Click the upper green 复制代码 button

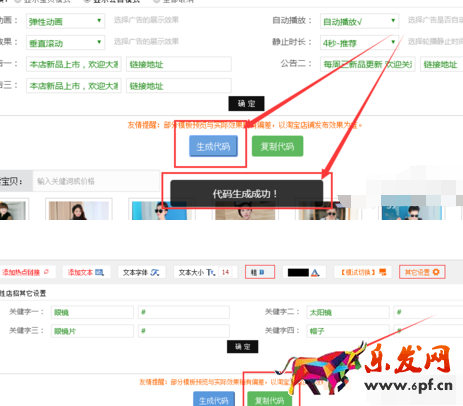click(277, 146)
